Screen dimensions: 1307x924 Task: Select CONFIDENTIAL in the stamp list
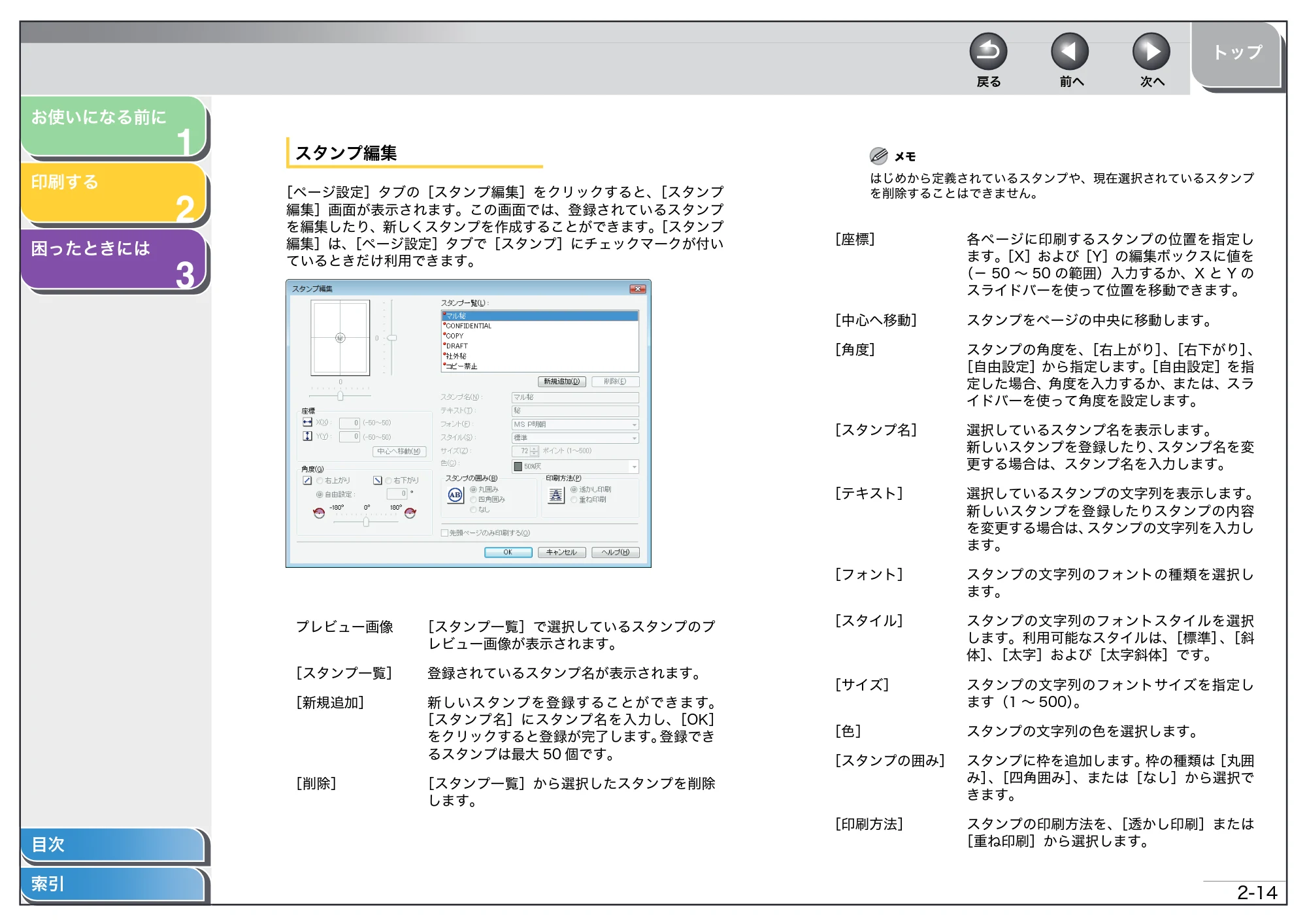click(x=540, y=325)
